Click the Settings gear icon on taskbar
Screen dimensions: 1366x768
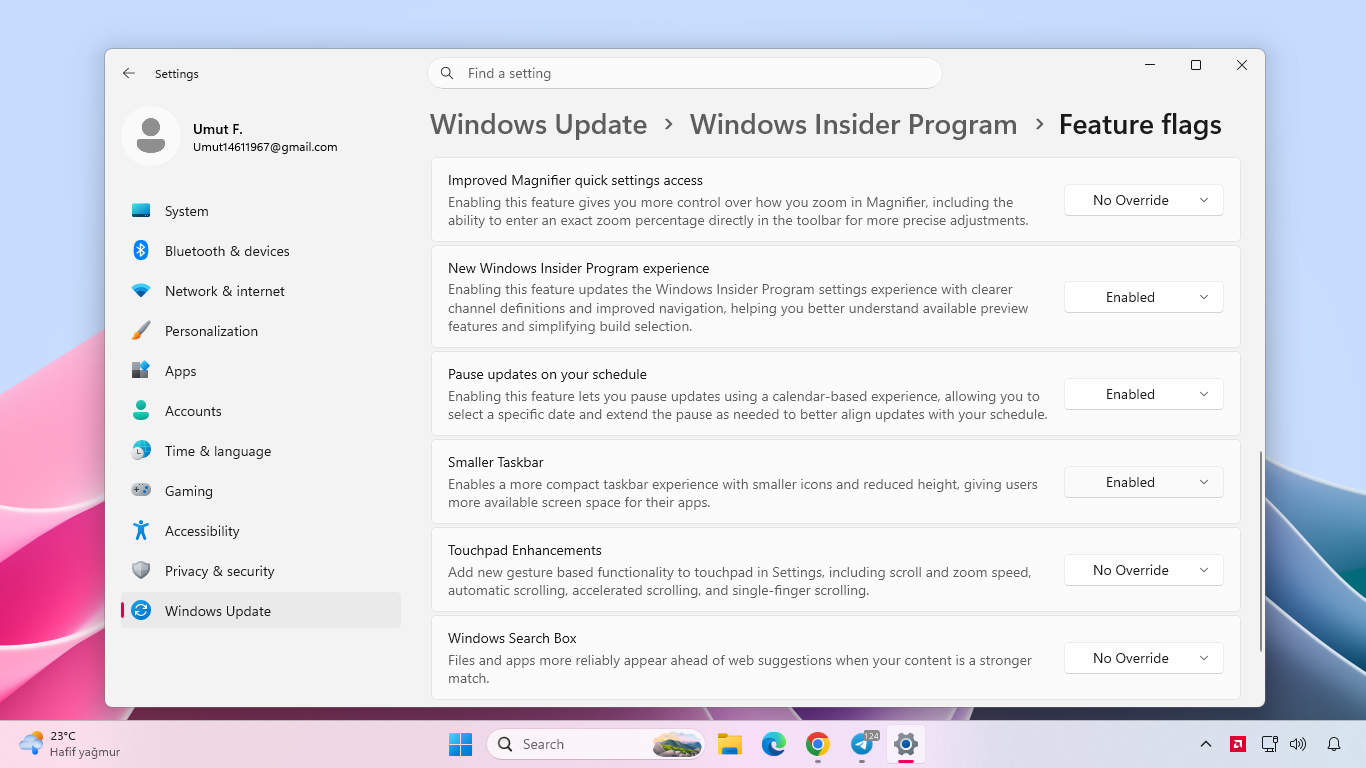(906, 744)
